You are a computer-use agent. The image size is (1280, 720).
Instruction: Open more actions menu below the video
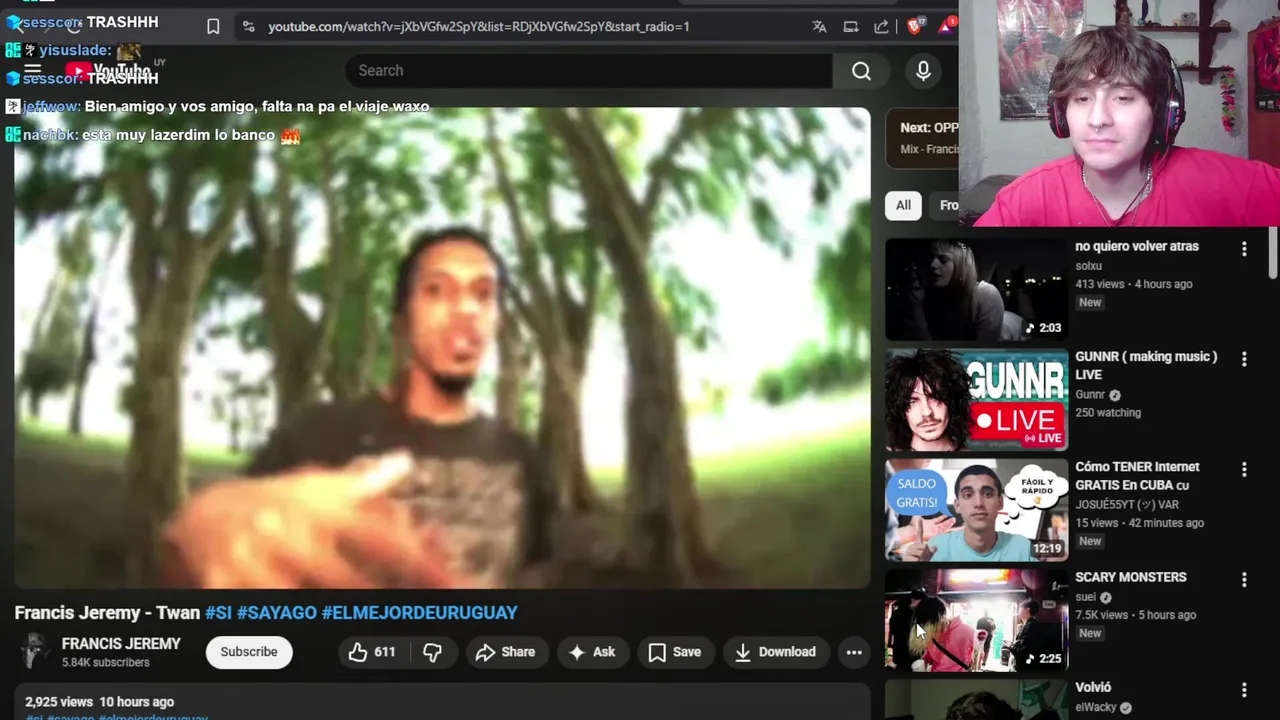[854, 652]
